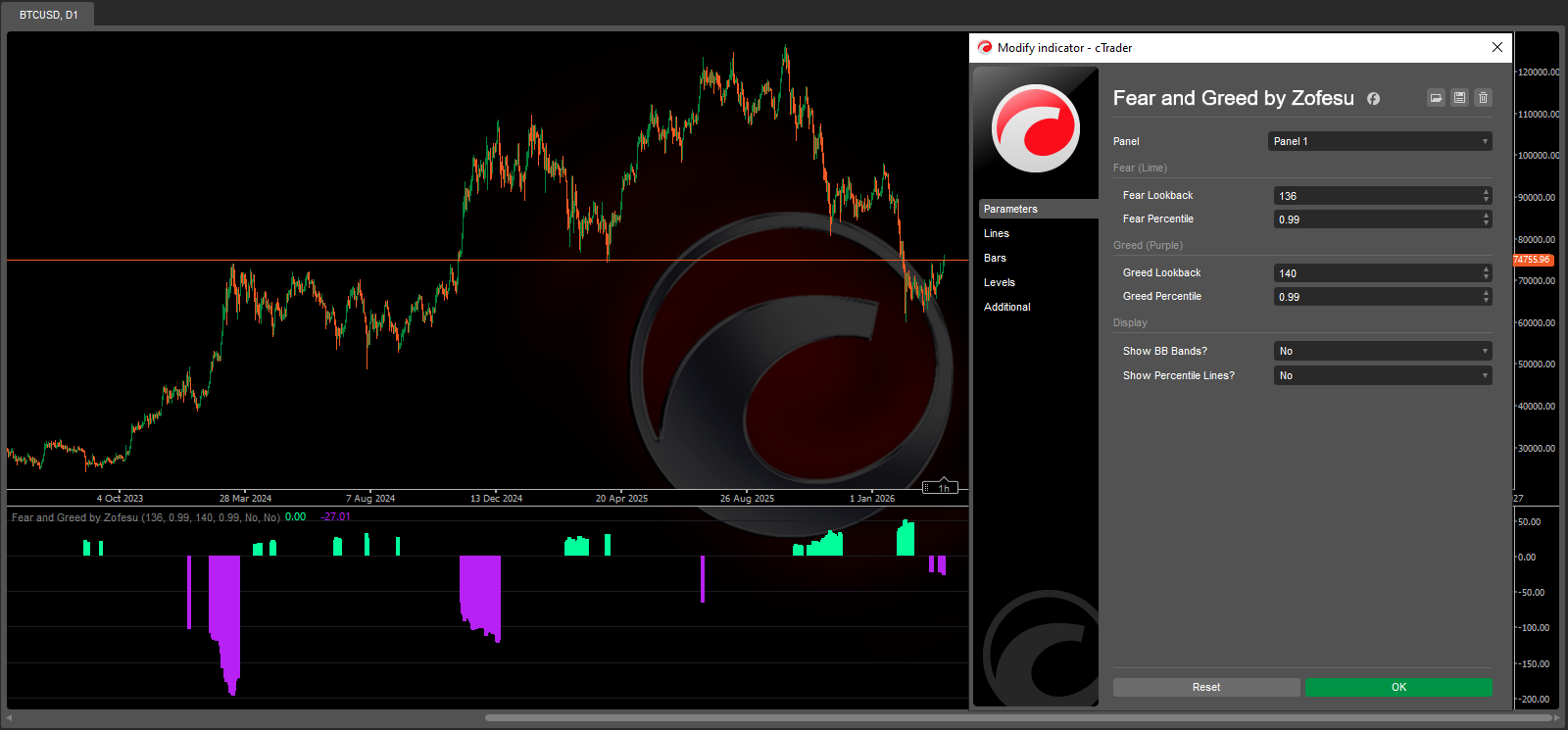This screenshot has height=730, width=1568.
Task: Click the horizontal chart scrollbar
Action: pos(1019,718)
